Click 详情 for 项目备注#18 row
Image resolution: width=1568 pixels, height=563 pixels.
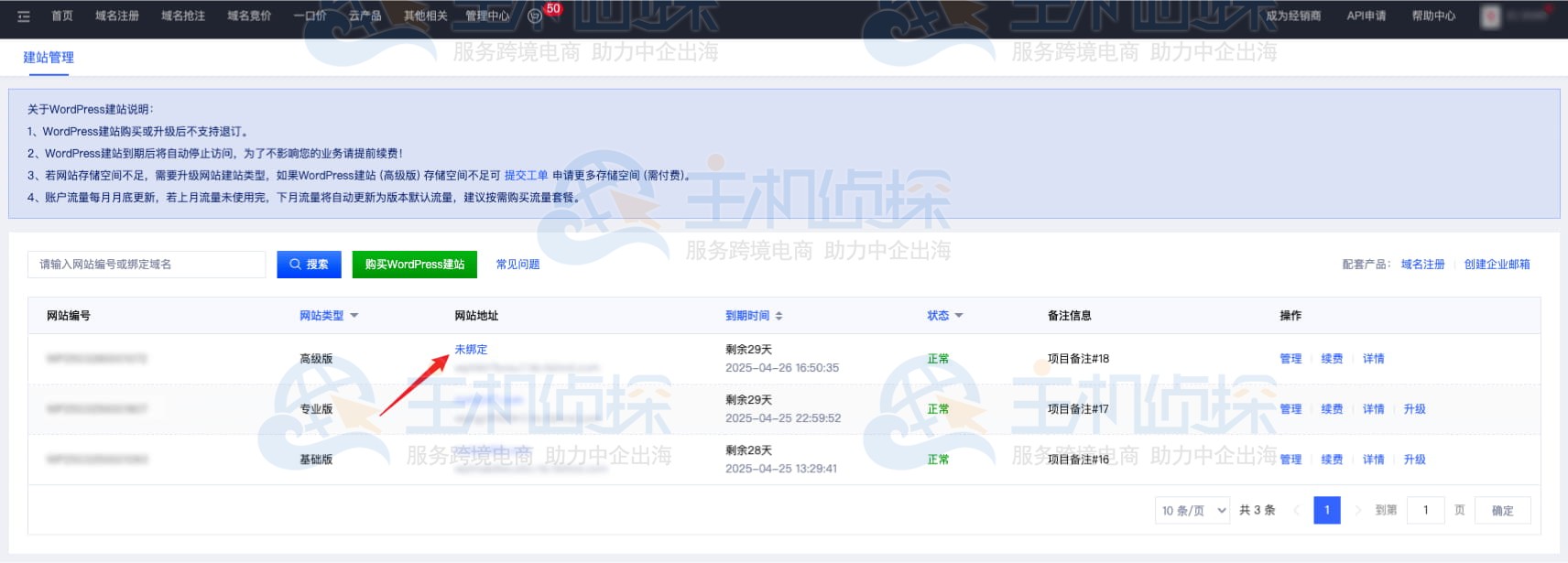pos(1373,359)
